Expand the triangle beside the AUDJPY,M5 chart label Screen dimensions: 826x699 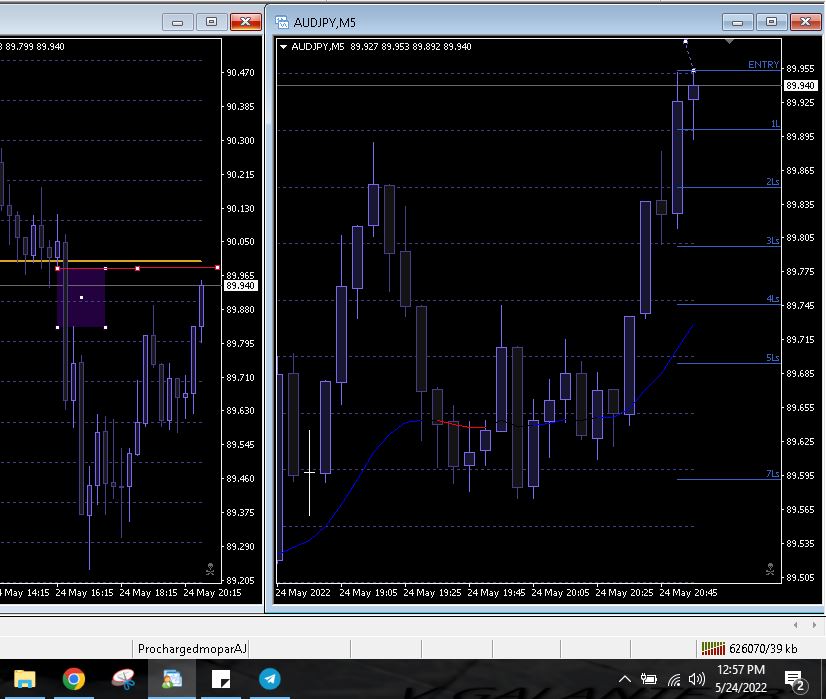tap(284, 46)
